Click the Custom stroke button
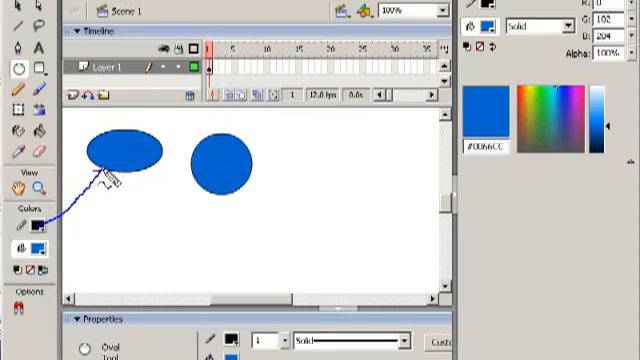Image resolution: width=640 pixels, height=360 pixels. (438, 342)
